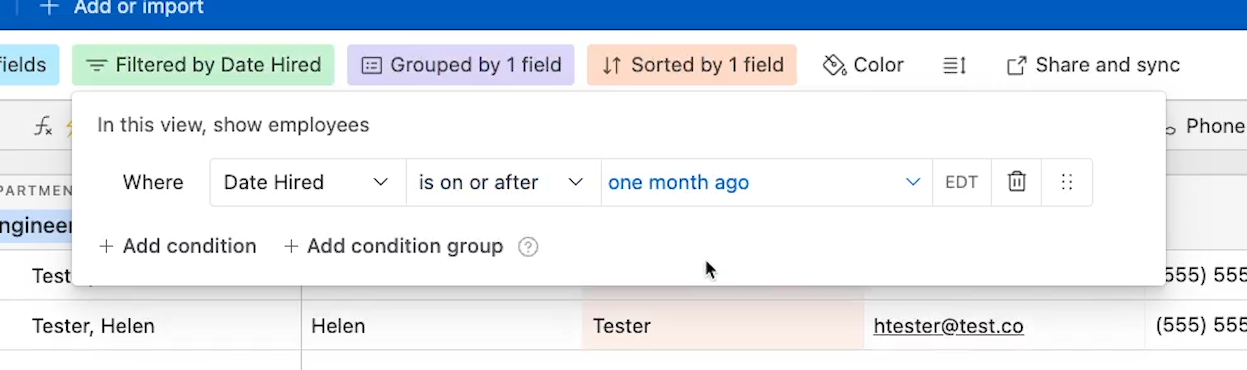1247x370 pixels.
Task: Open Grouped by 1 field
Action: click(x=461, y=65)
